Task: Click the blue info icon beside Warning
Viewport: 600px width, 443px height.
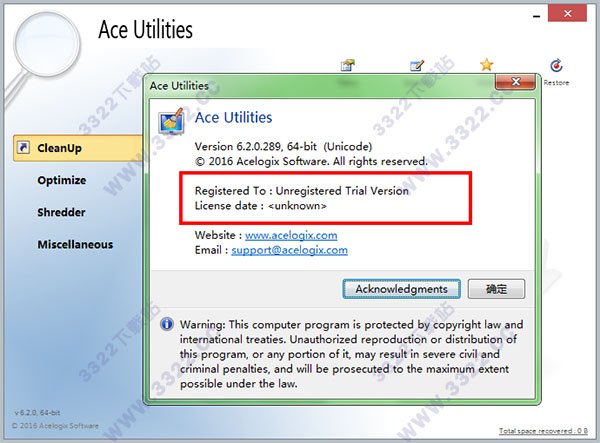Action: coord(167,324)
